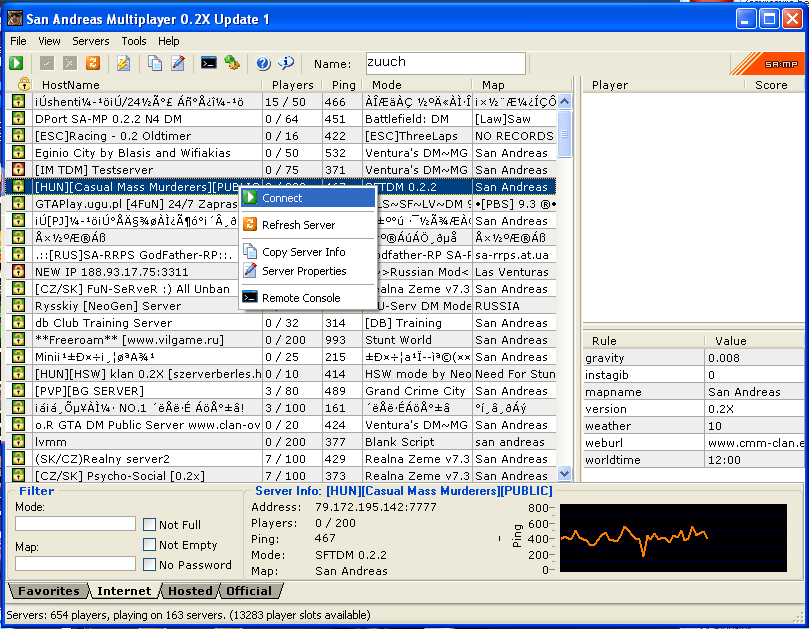Image resolution: width=809 pixels, height=629 pixels.
Task: Open the Tools menu
Action: click(134, 41)
